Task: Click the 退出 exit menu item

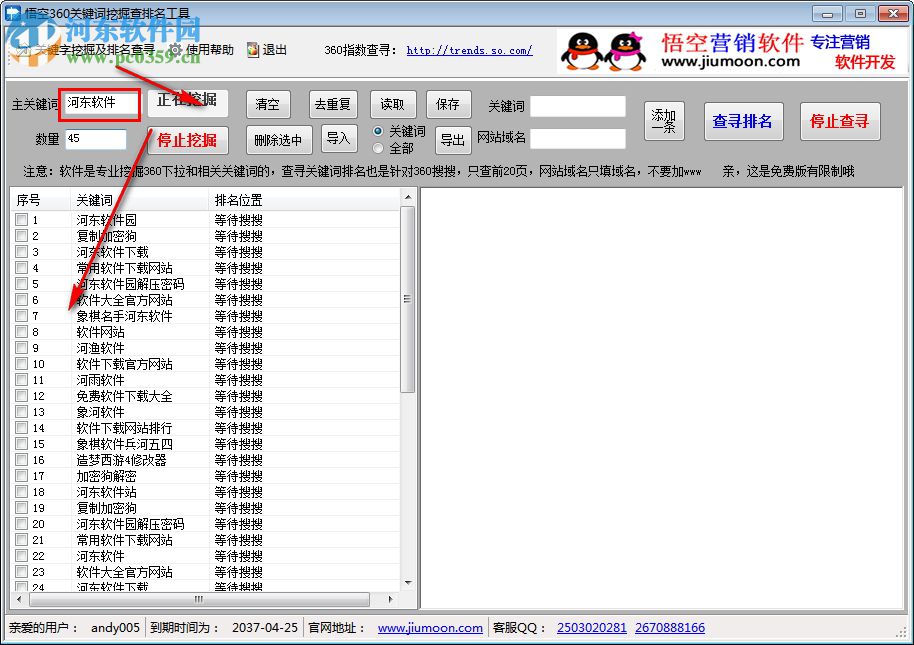Action: 274,50
